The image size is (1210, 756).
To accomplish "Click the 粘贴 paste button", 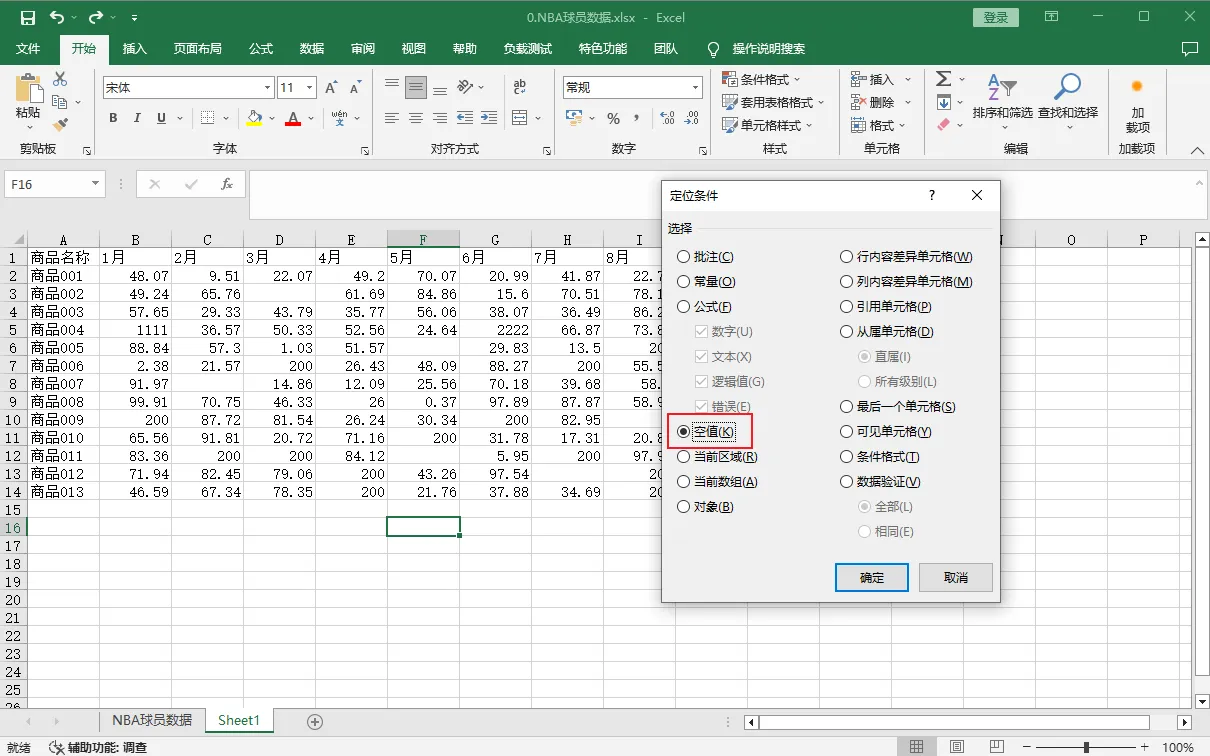I will tap(29, 100).
